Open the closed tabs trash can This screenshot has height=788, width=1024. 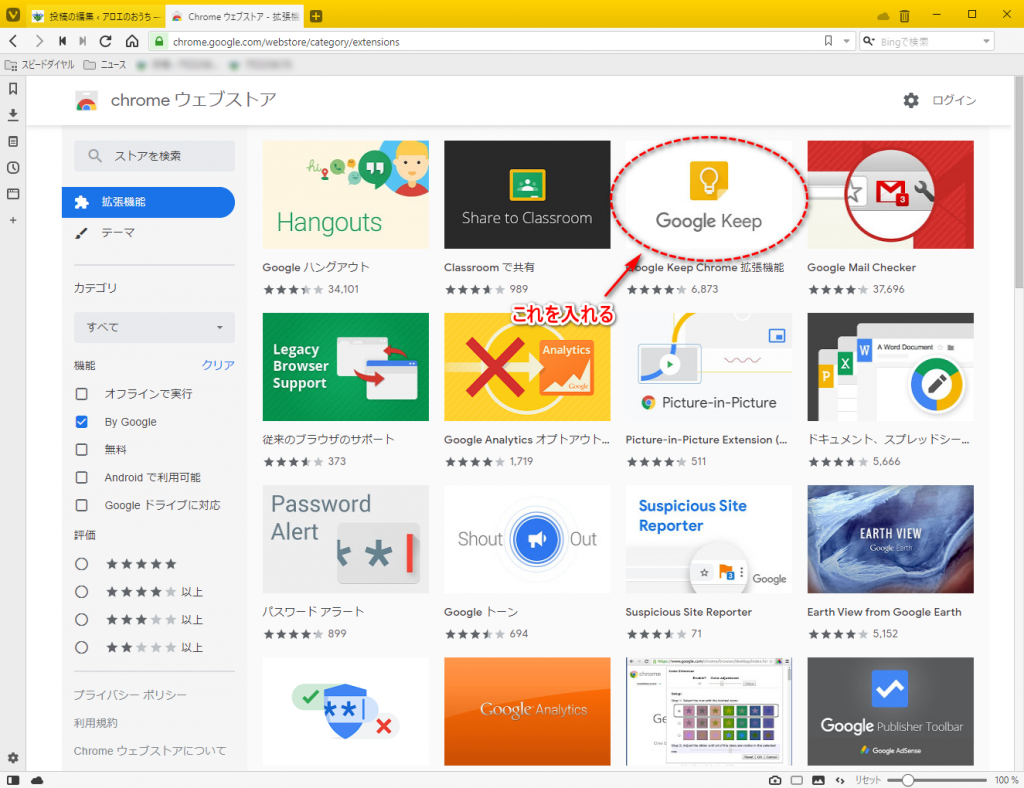coord(904,16)
